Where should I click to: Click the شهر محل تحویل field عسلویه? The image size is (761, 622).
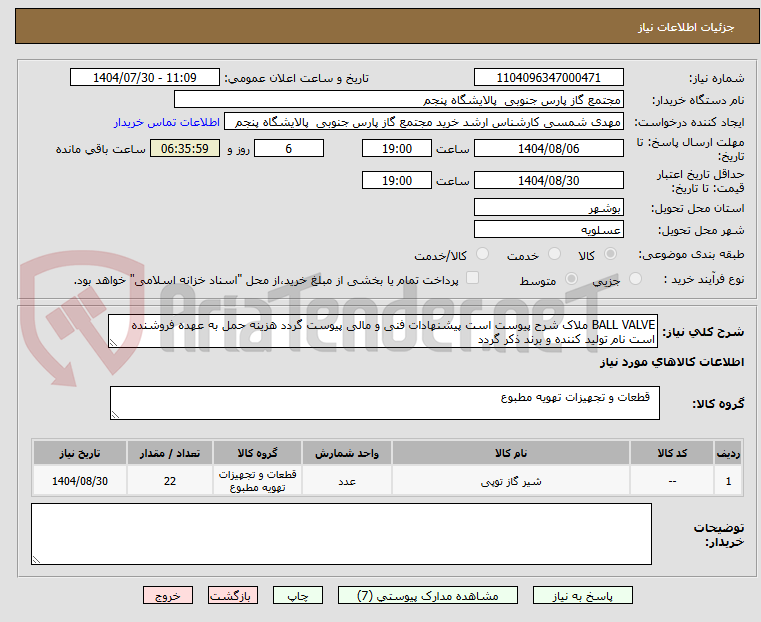tap(548, 230)
